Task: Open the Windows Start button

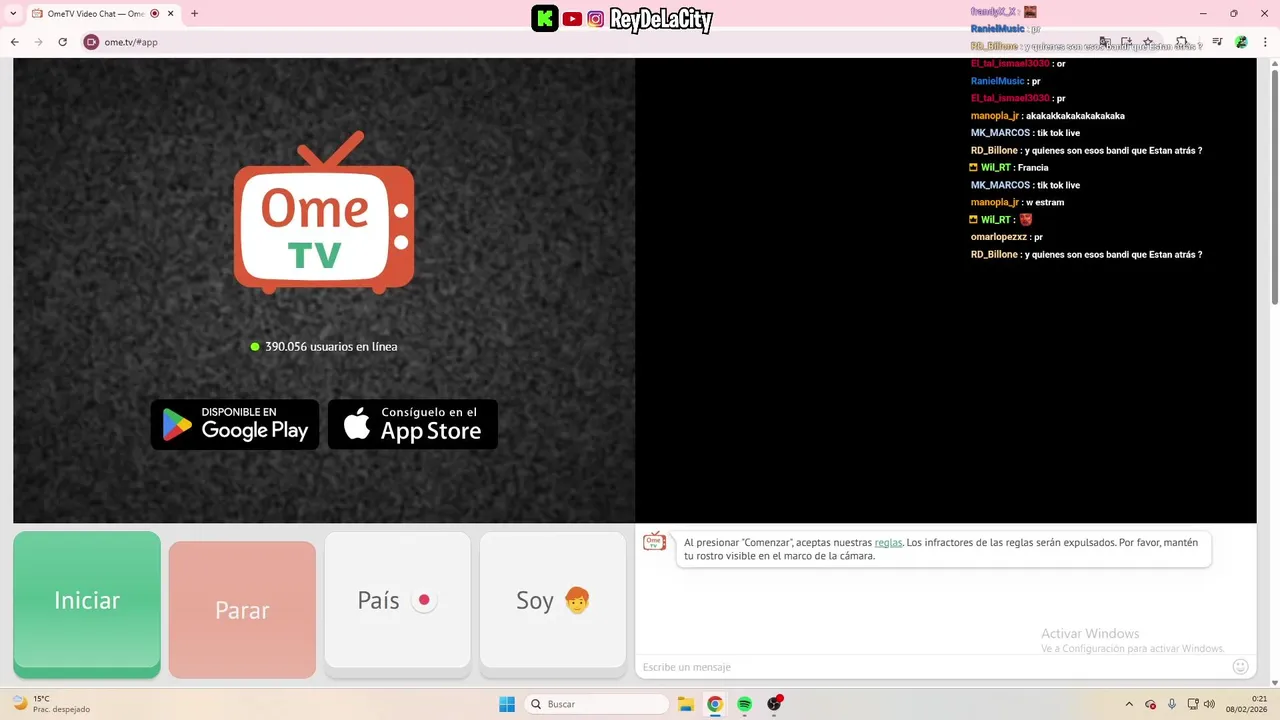Action: click(x=507, y=704)
